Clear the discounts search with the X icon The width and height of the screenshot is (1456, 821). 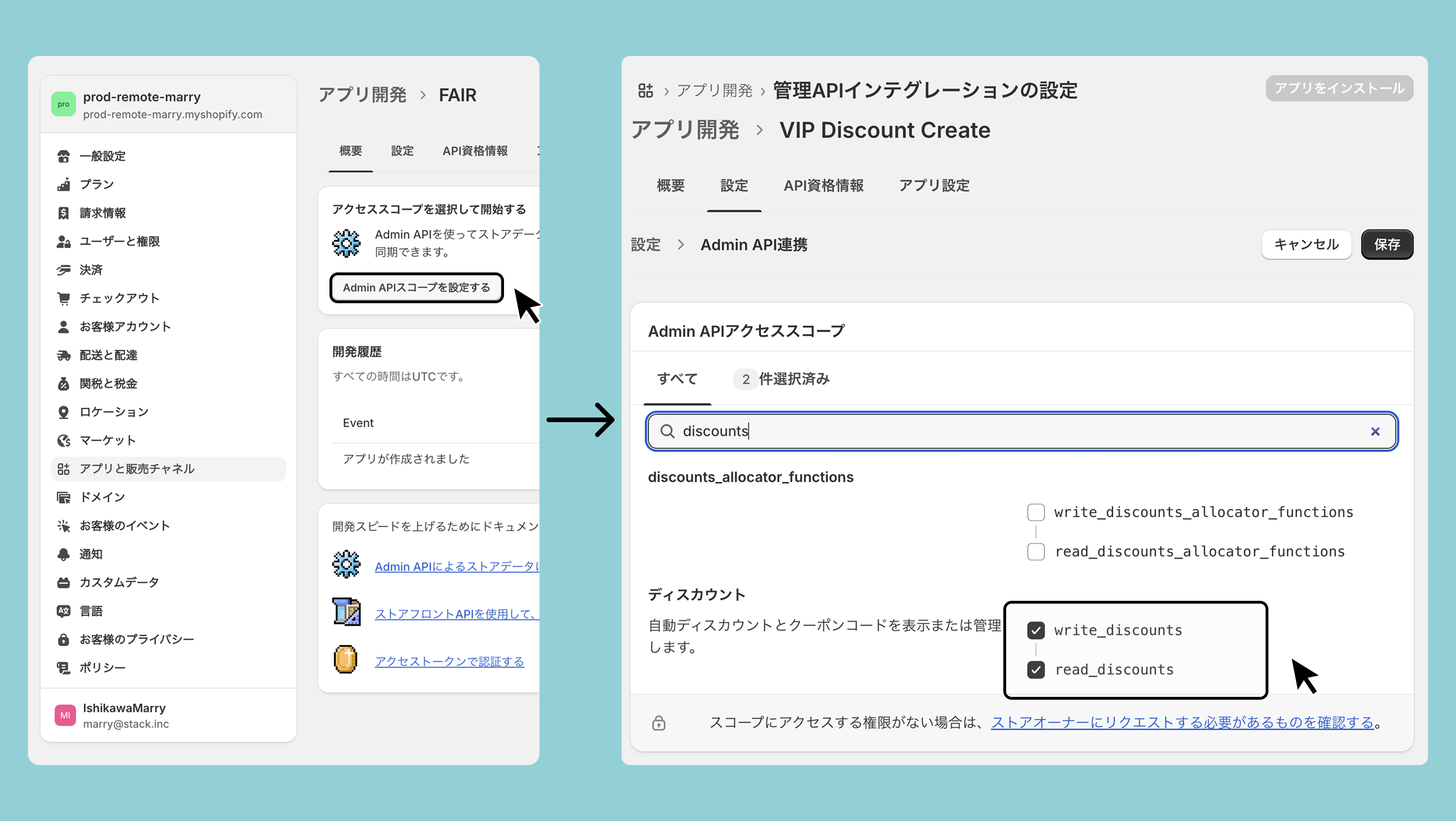tap(1375, 431)
